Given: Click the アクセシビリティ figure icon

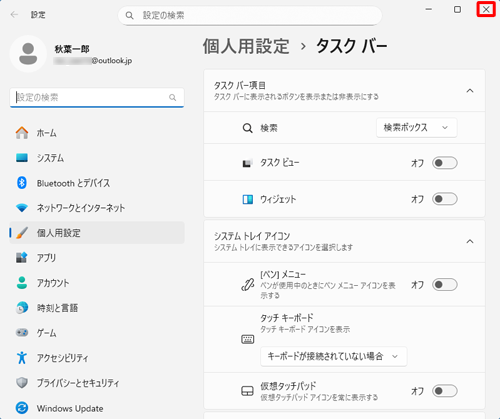Looking at the screenshot, I should click(22, 357).
